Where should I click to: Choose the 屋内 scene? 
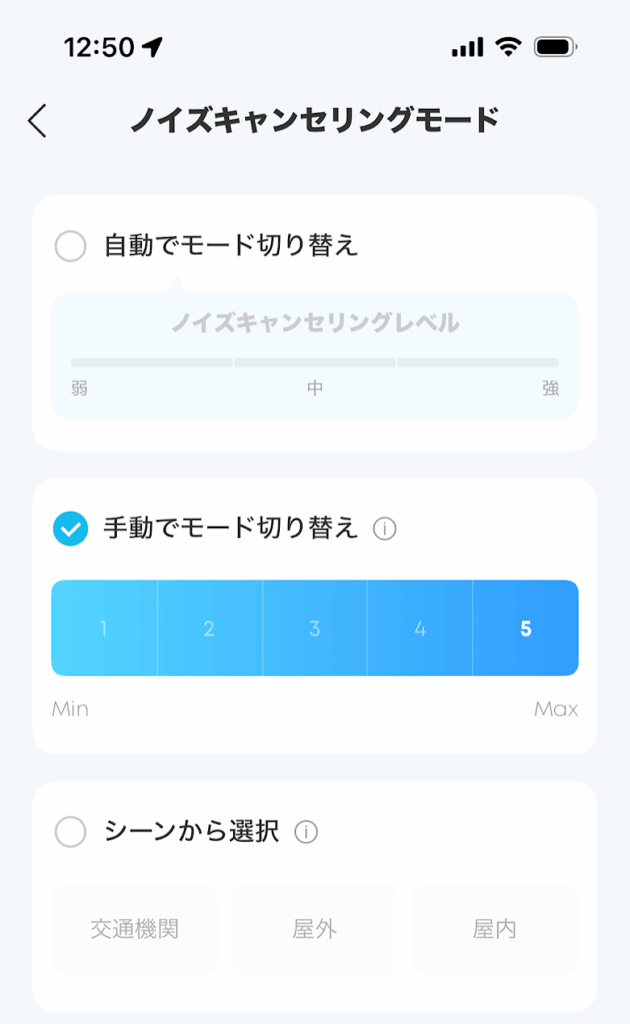(495, 929)
